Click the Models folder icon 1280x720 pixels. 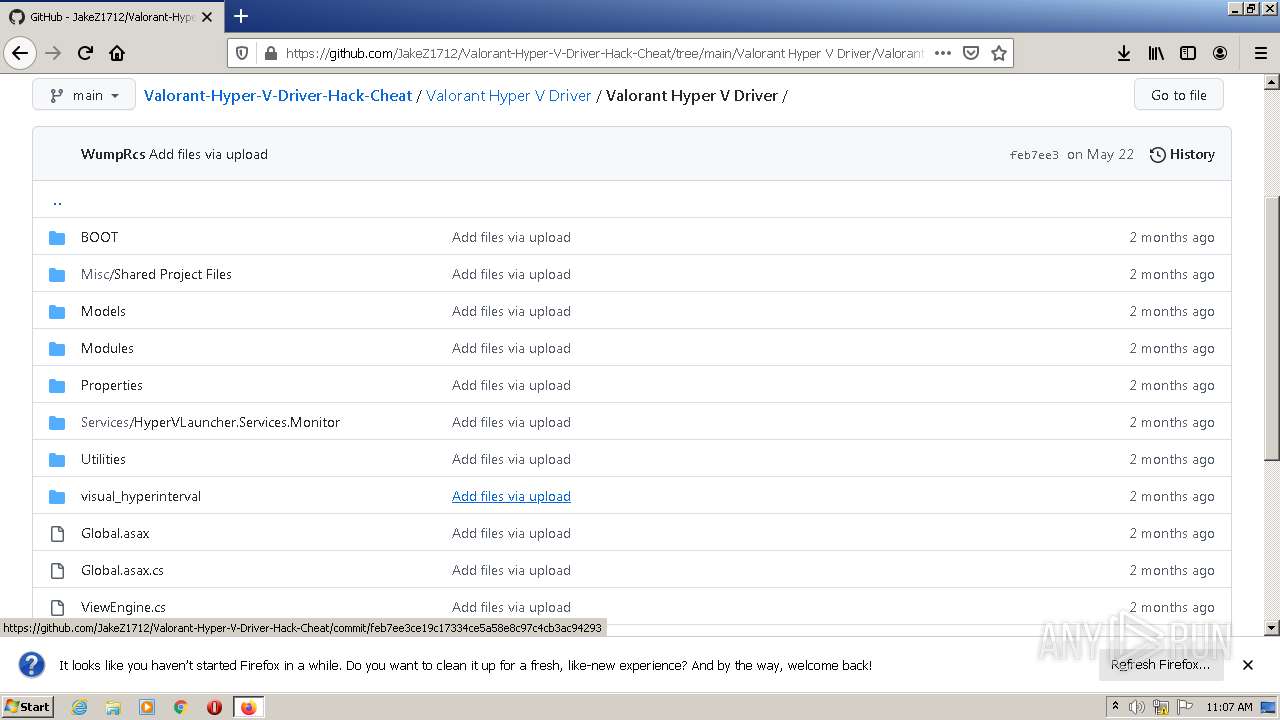[57, 311]
